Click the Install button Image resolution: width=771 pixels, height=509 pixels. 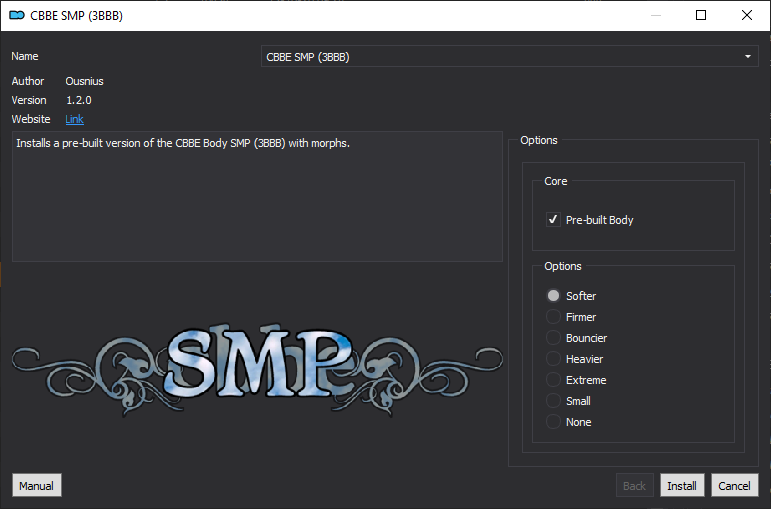[682, 485]
